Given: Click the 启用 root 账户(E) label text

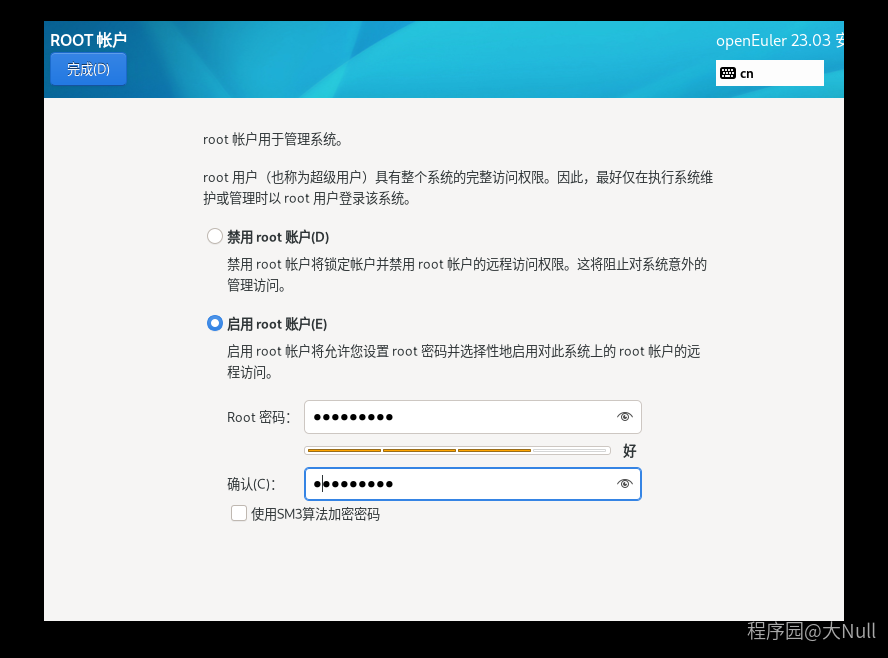Looking at the screenshot, I should coord(277,324).
